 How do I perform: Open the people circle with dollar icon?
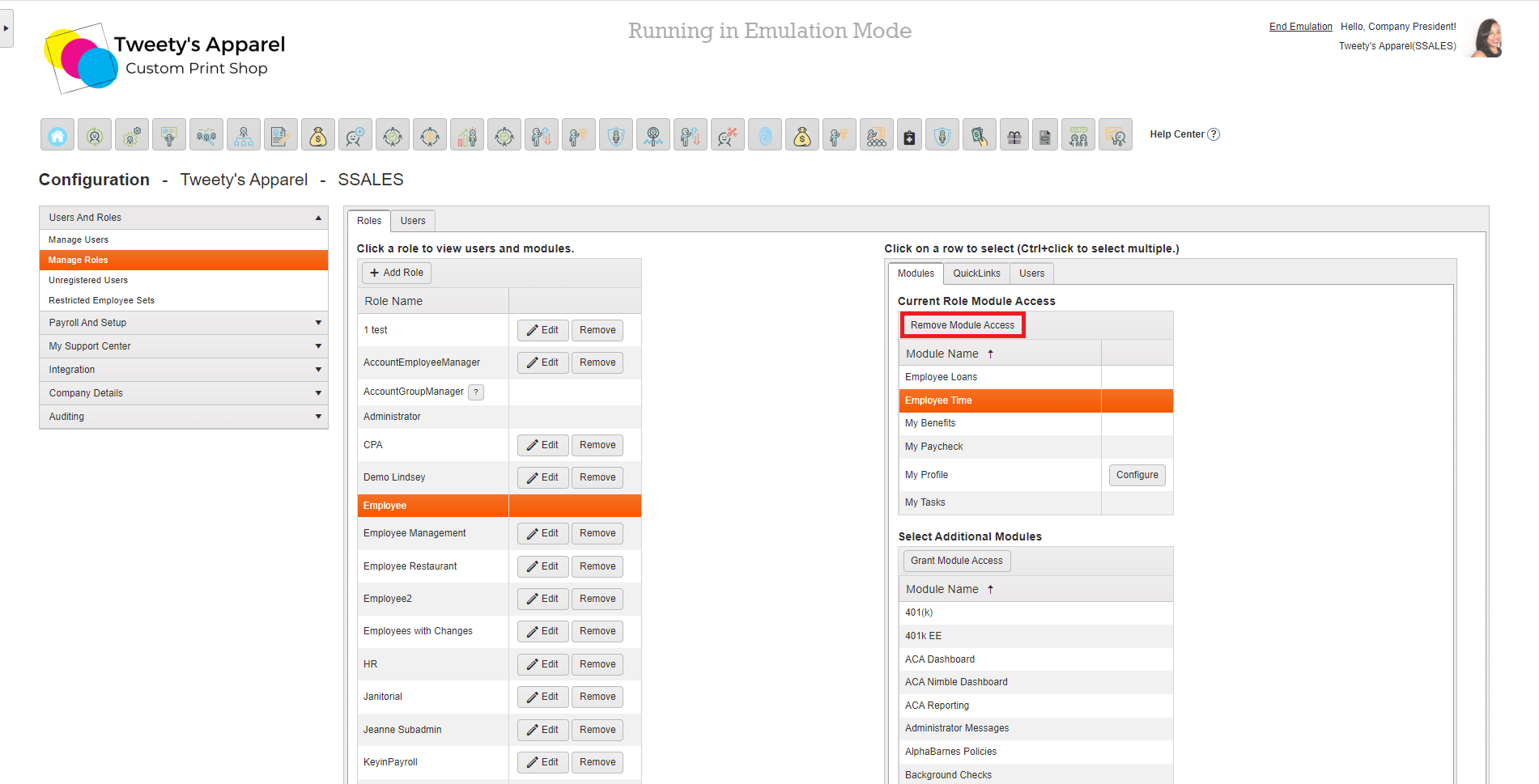430,134
